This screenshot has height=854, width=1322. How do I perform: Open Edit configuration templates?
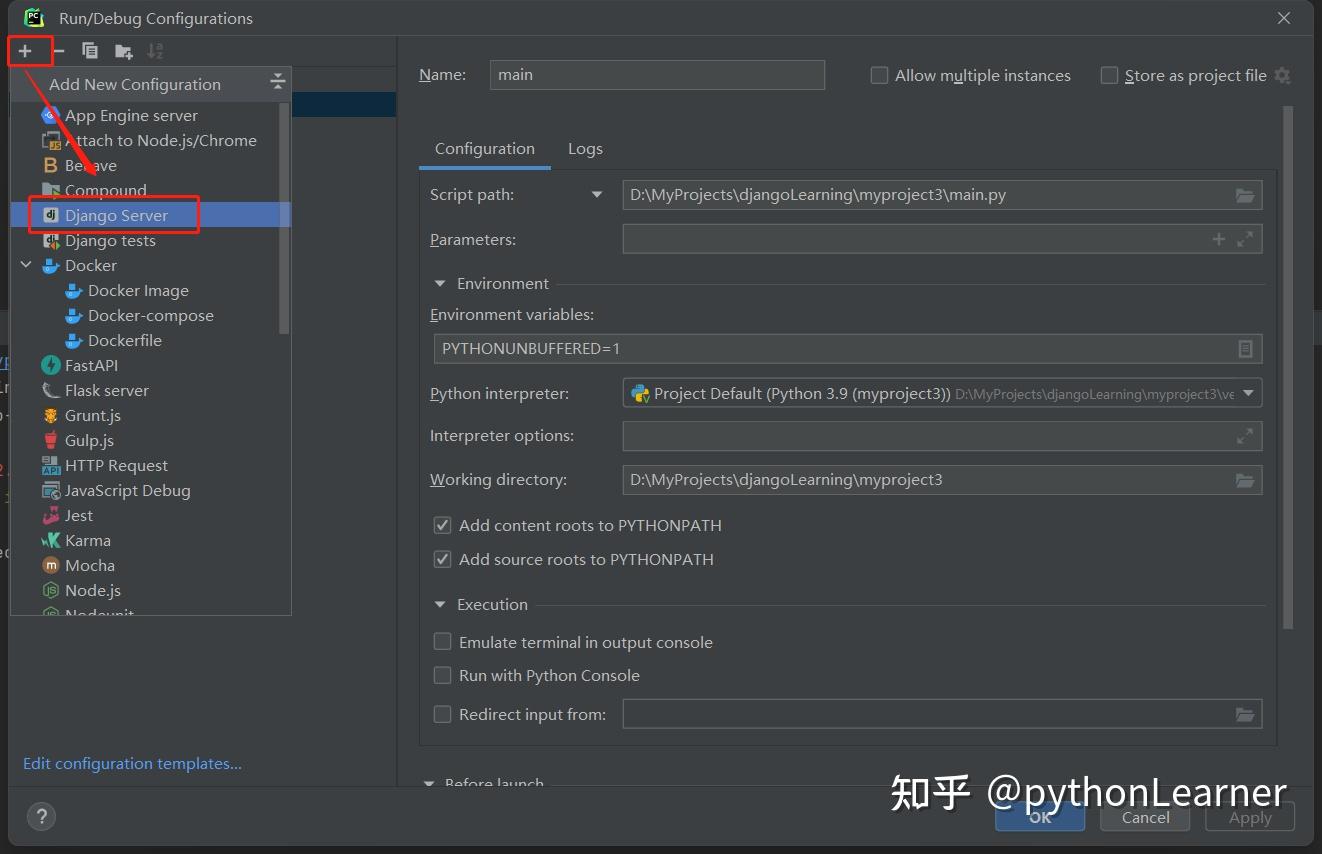(132, 763)
